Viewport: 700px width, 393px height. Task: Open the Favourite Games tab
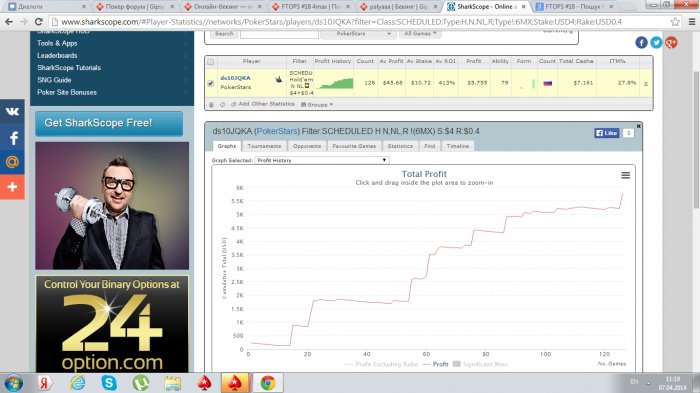click(x=354, y=146)
